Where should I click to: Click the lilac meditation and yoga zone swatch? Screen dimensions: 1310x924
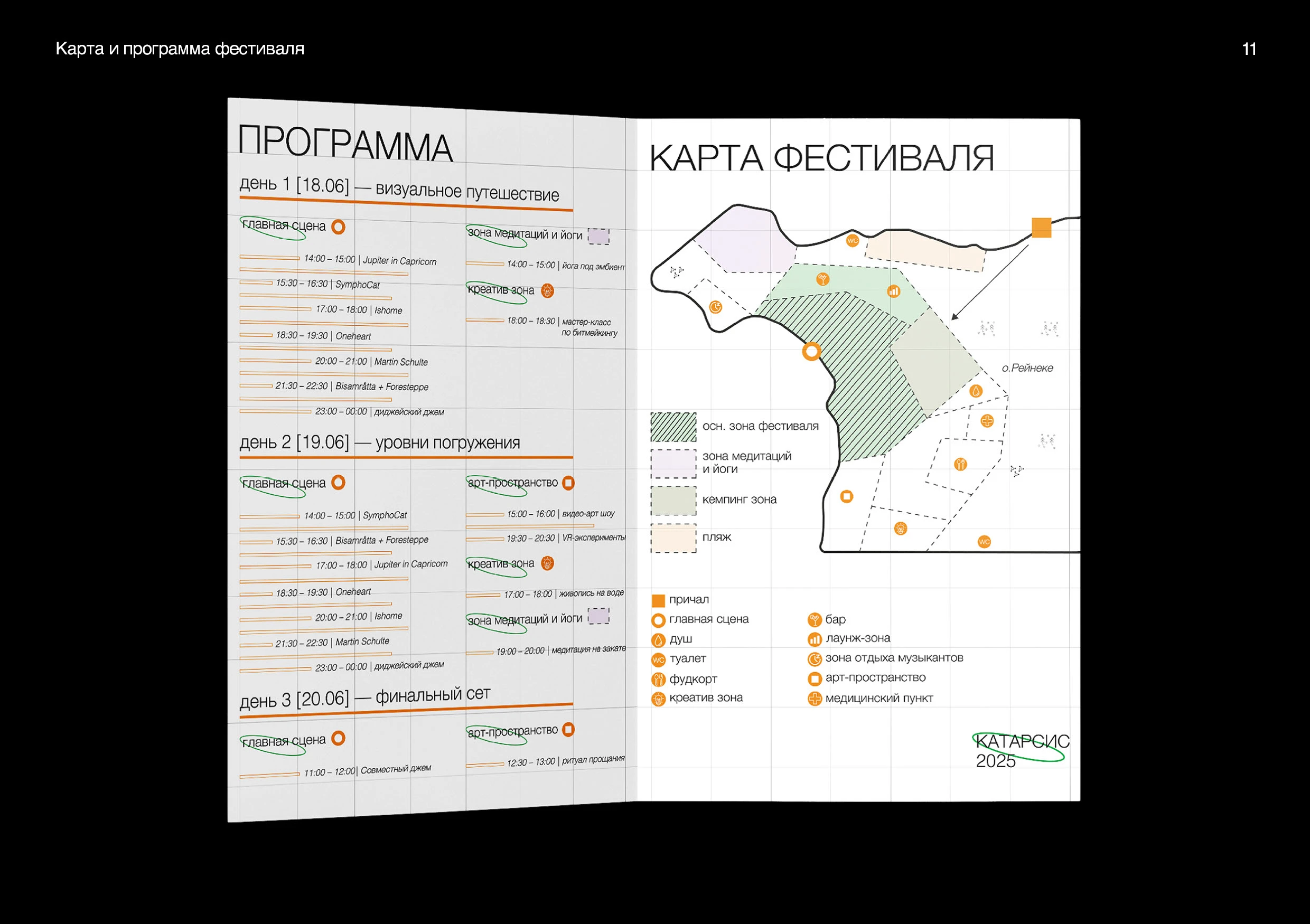pyautogui.click(x=673, y=463)
